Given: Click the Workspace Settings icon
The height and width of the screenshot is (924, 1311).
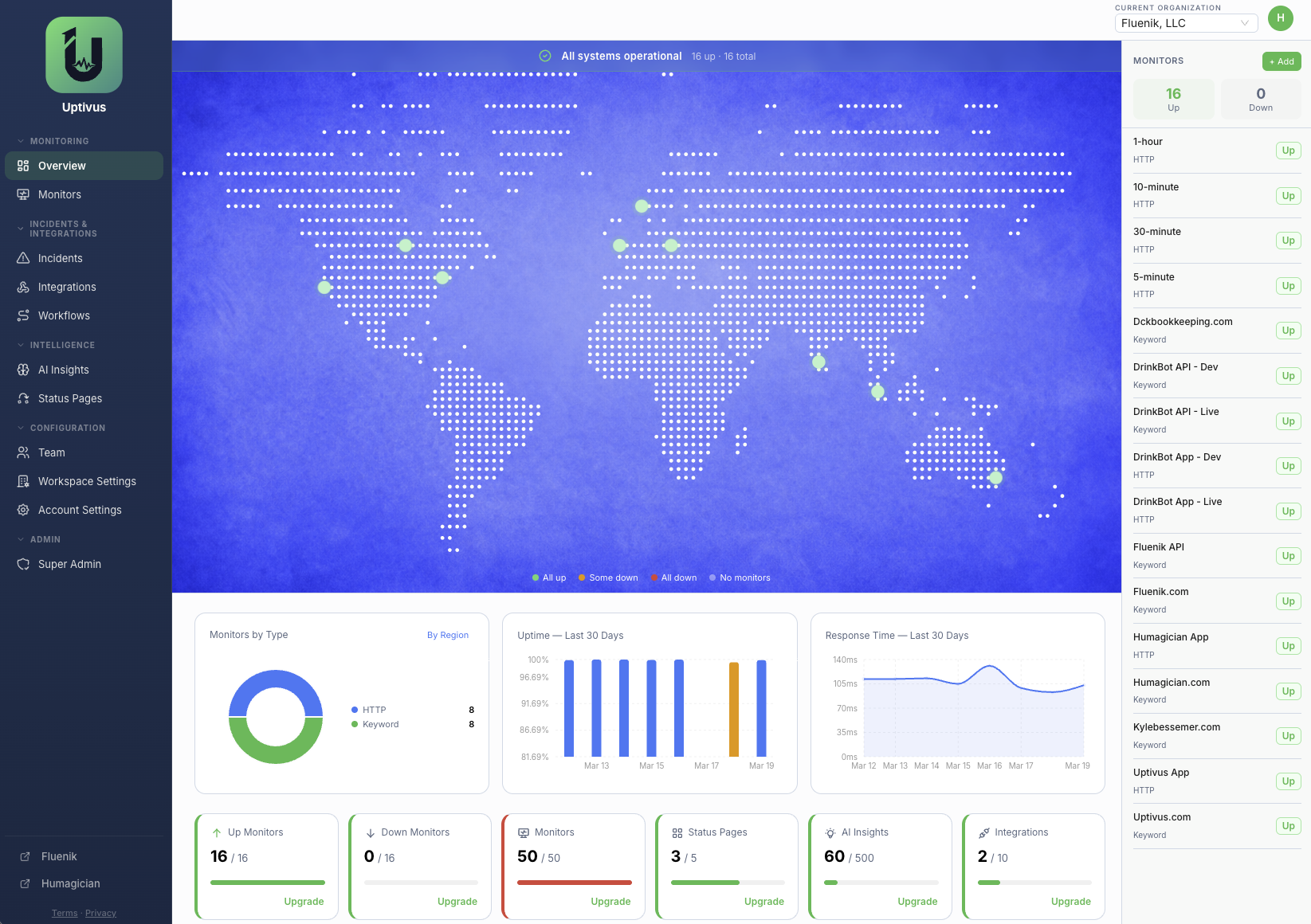Looking at the screenshot, I should [23, 481].
